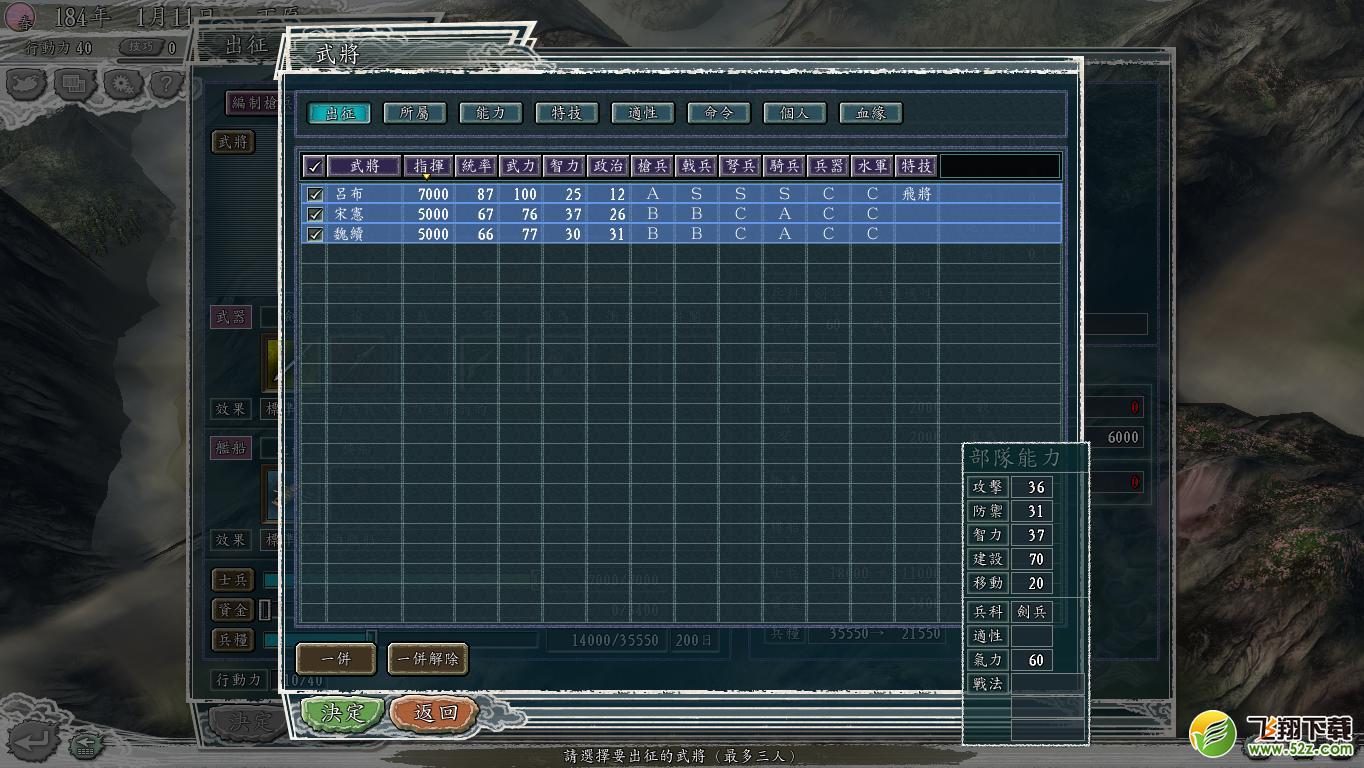1364x768 pixels.
Task: Click the spring season emblem icon
Action: click(x=19, y=17)
